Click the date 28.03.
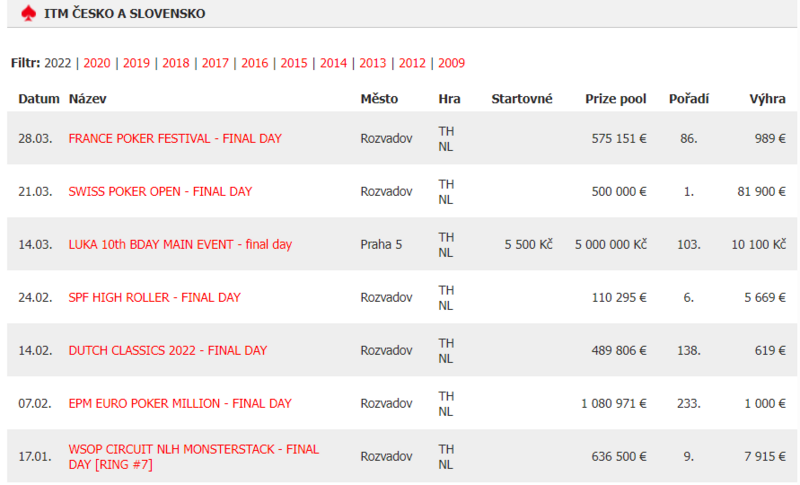 pos(35,139)
